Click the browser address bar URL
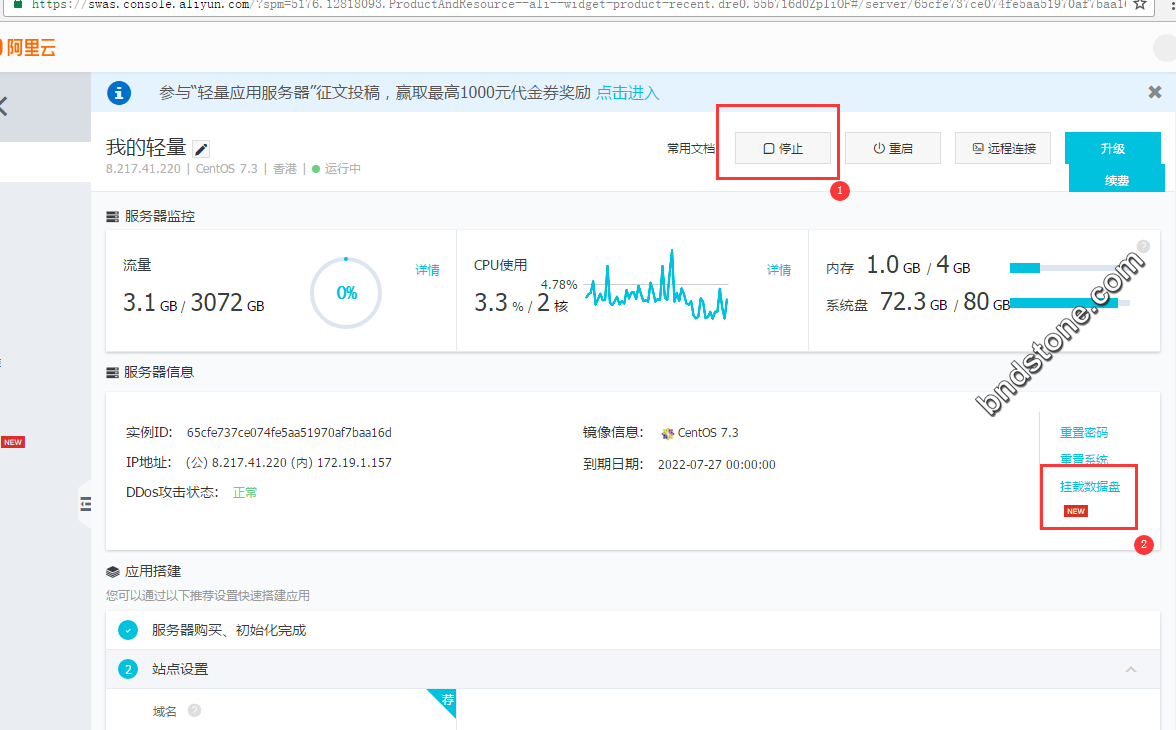1176x730 pixels. tap(578, 5)
